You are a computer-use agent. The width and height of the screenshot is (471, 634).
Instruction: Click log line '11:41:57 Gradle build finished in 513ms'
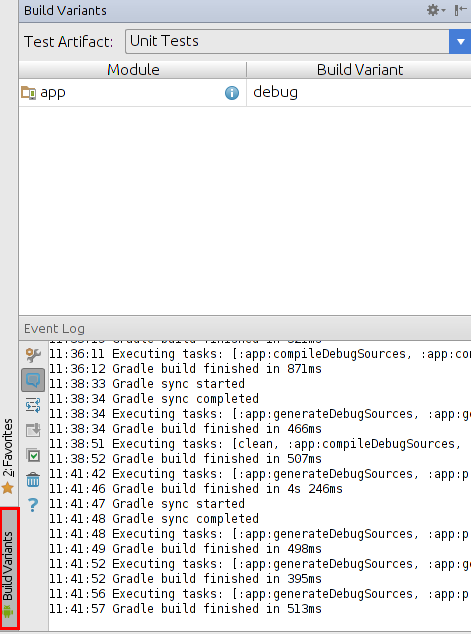tap(185, 609)
